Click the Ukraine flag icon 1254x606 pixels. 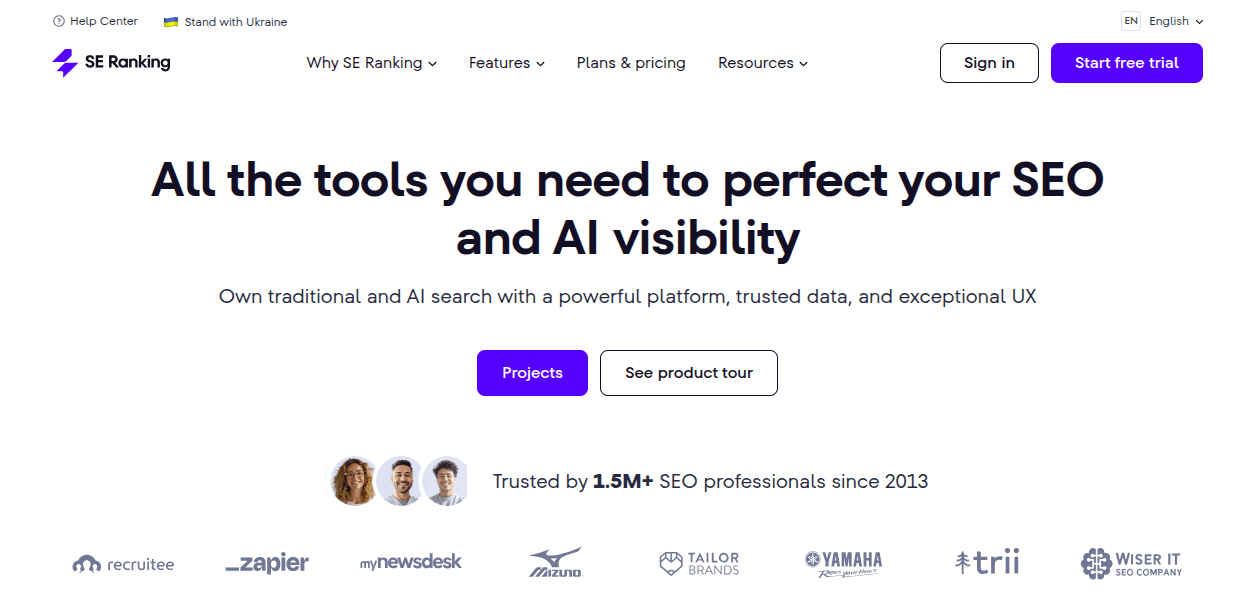(171, 22)
